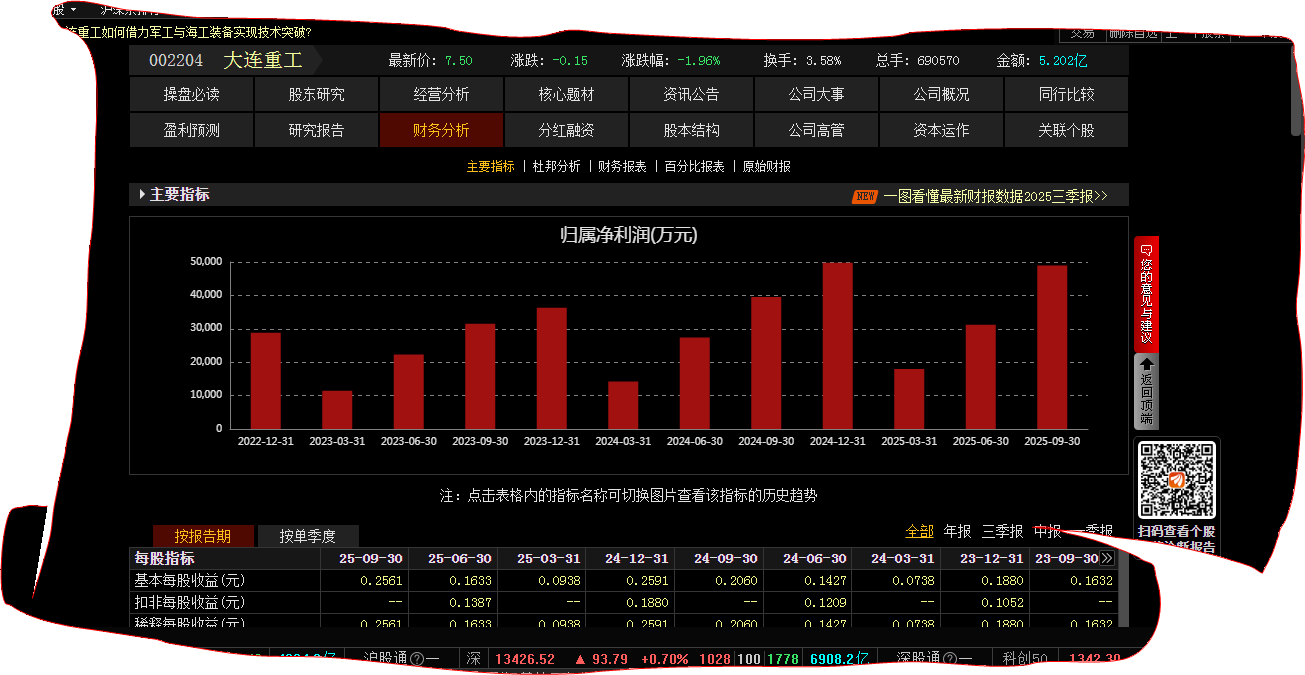Click the 归属净利润(万元) chart title
1305x675 pixels.
tap(628, 236)
